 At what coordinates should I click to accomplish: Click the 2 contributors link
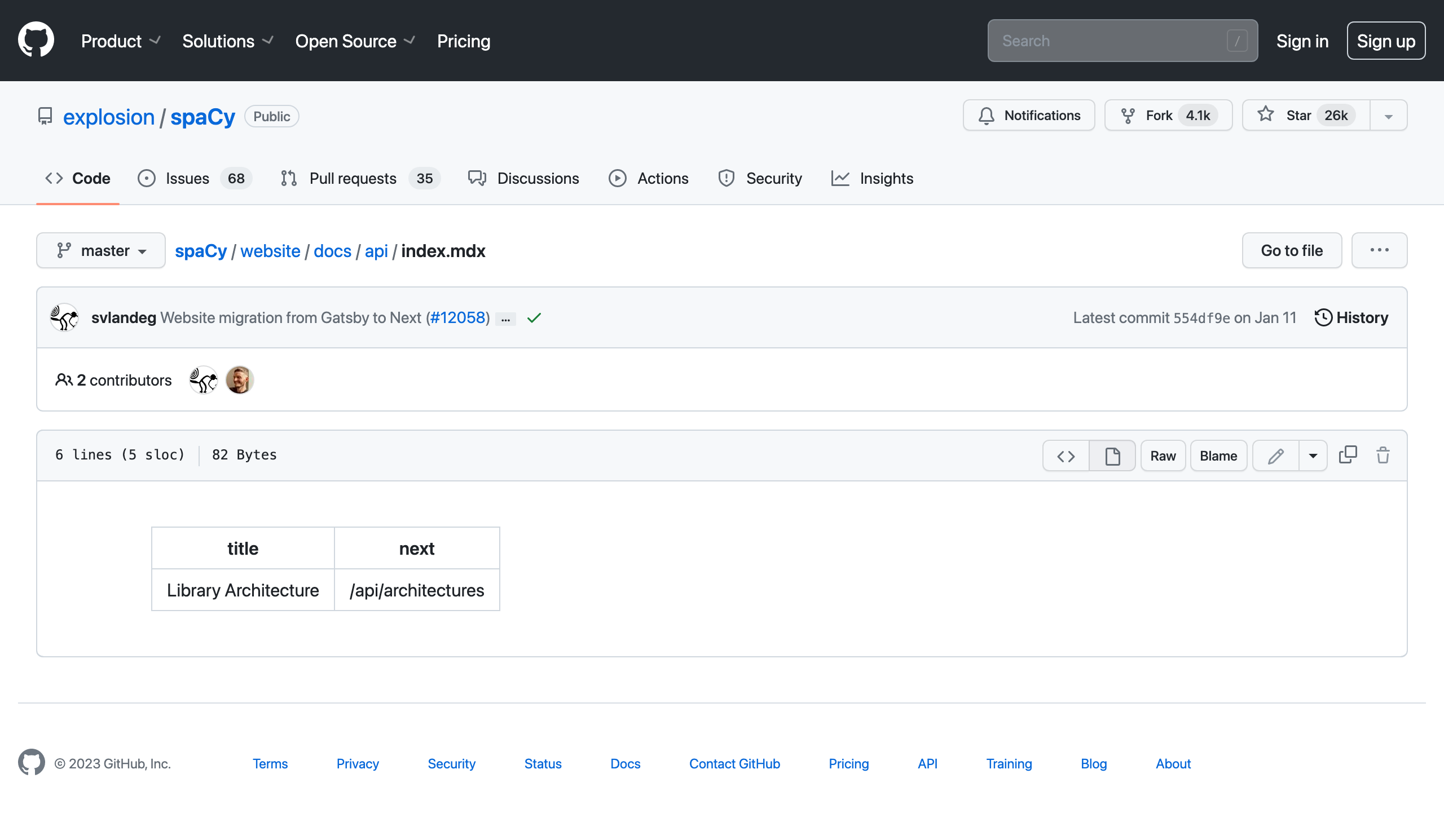[x=113, y=379]
